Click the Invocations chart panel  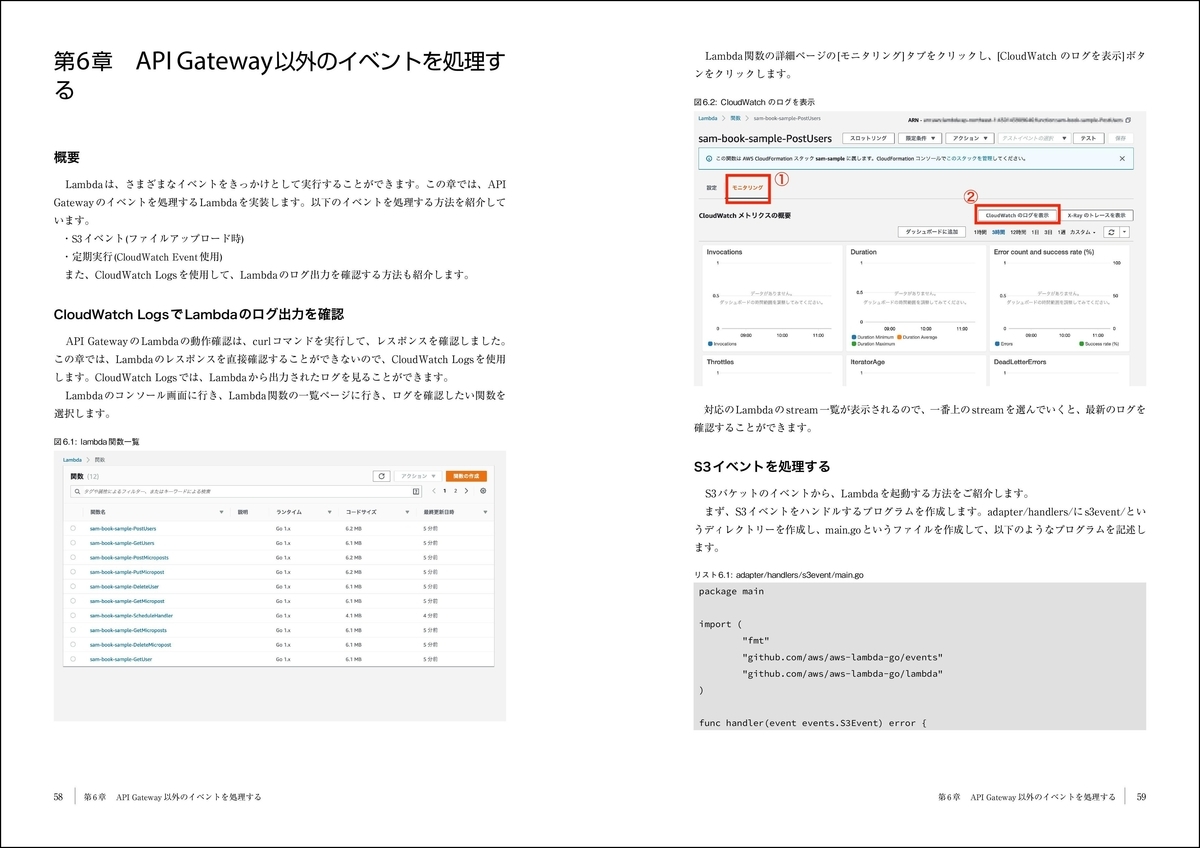[771, 296]
